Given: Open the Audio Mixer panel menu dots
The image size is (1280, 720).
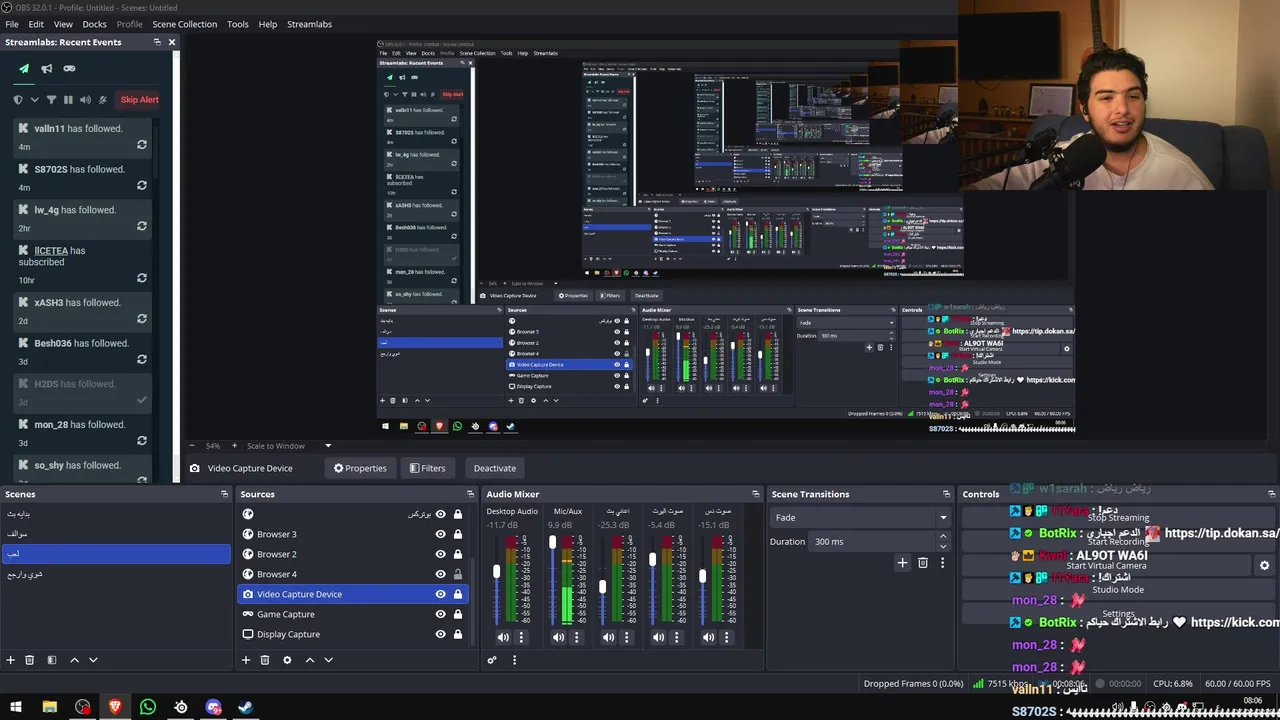Looking at the screenshot, I should [x=514, y=660].
